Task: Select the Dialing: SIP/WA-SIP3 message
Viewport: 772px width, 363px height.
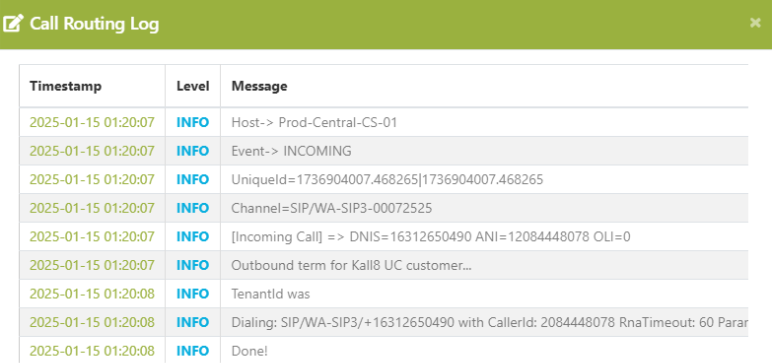Action: pyautogui.click(x=490, y=322)
